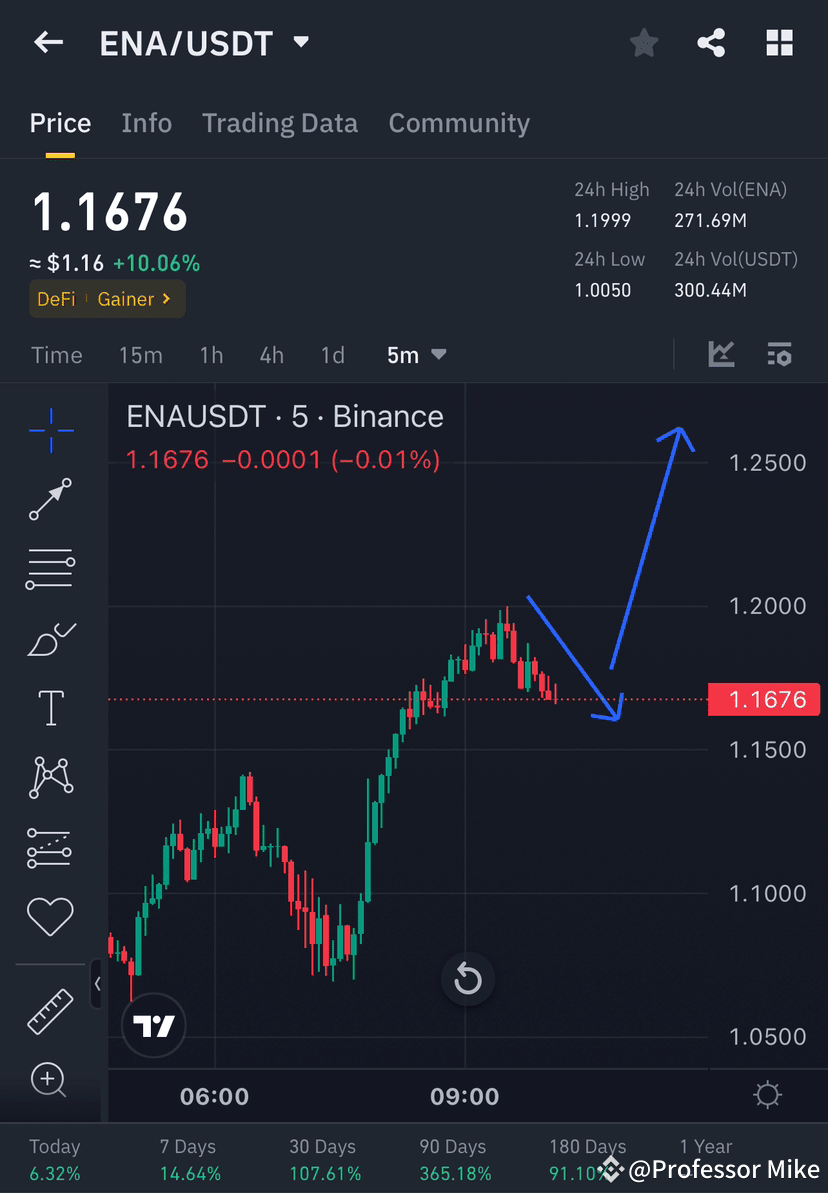The height and width of the screenshot is (1193, 828).
Task: Select the Text annotation tool
Action: pos(50,707)
